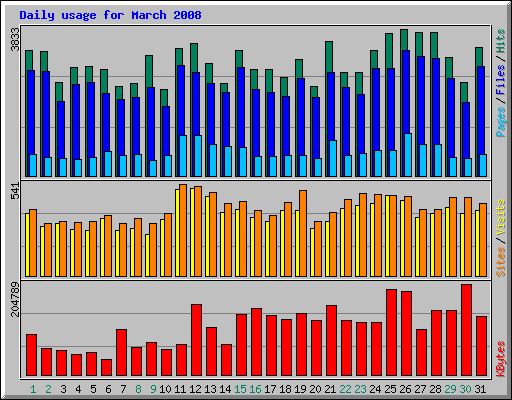Click day label '7' on the x-axis
The image size is (512, 400).
pos(123,389)
